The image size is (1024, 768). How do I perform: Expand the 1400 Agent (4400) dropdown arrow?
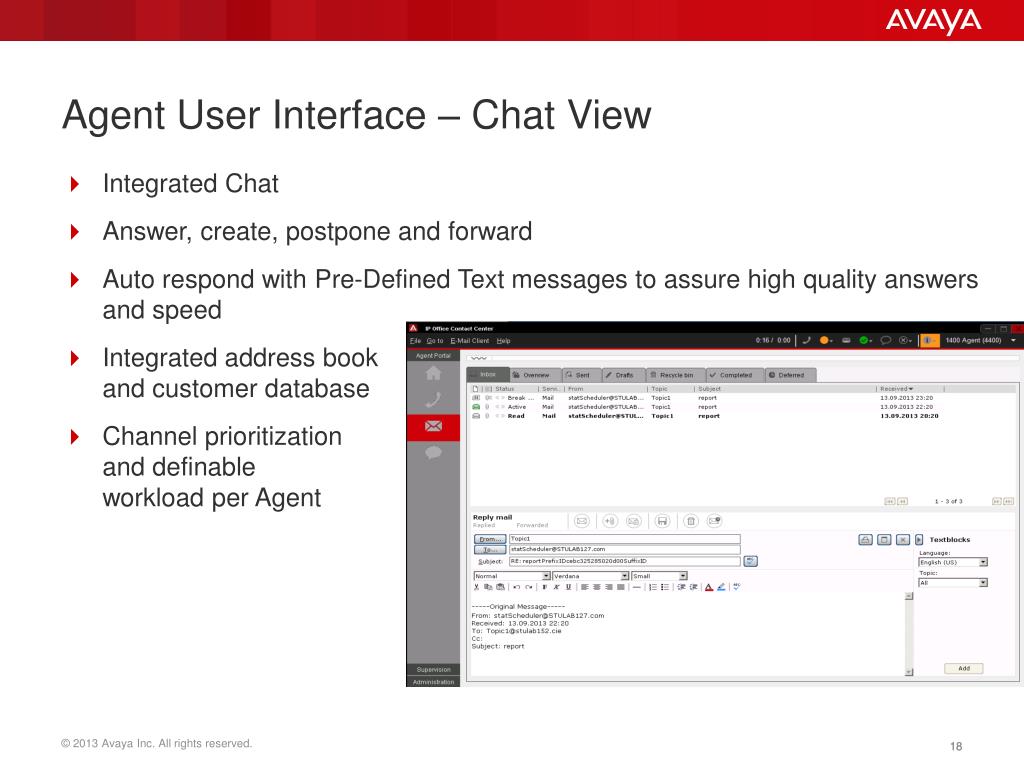[x=1014, y=340]
